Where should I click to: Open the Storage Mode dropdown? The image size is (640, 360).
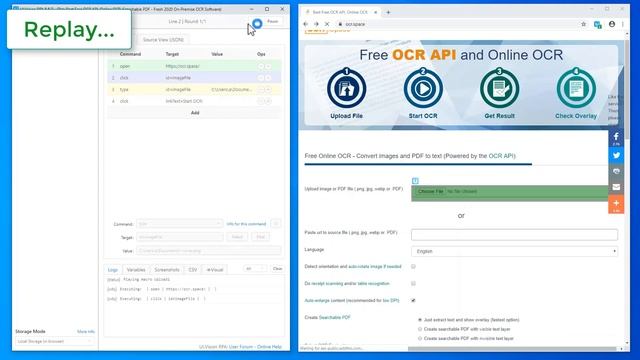[54, 341]
